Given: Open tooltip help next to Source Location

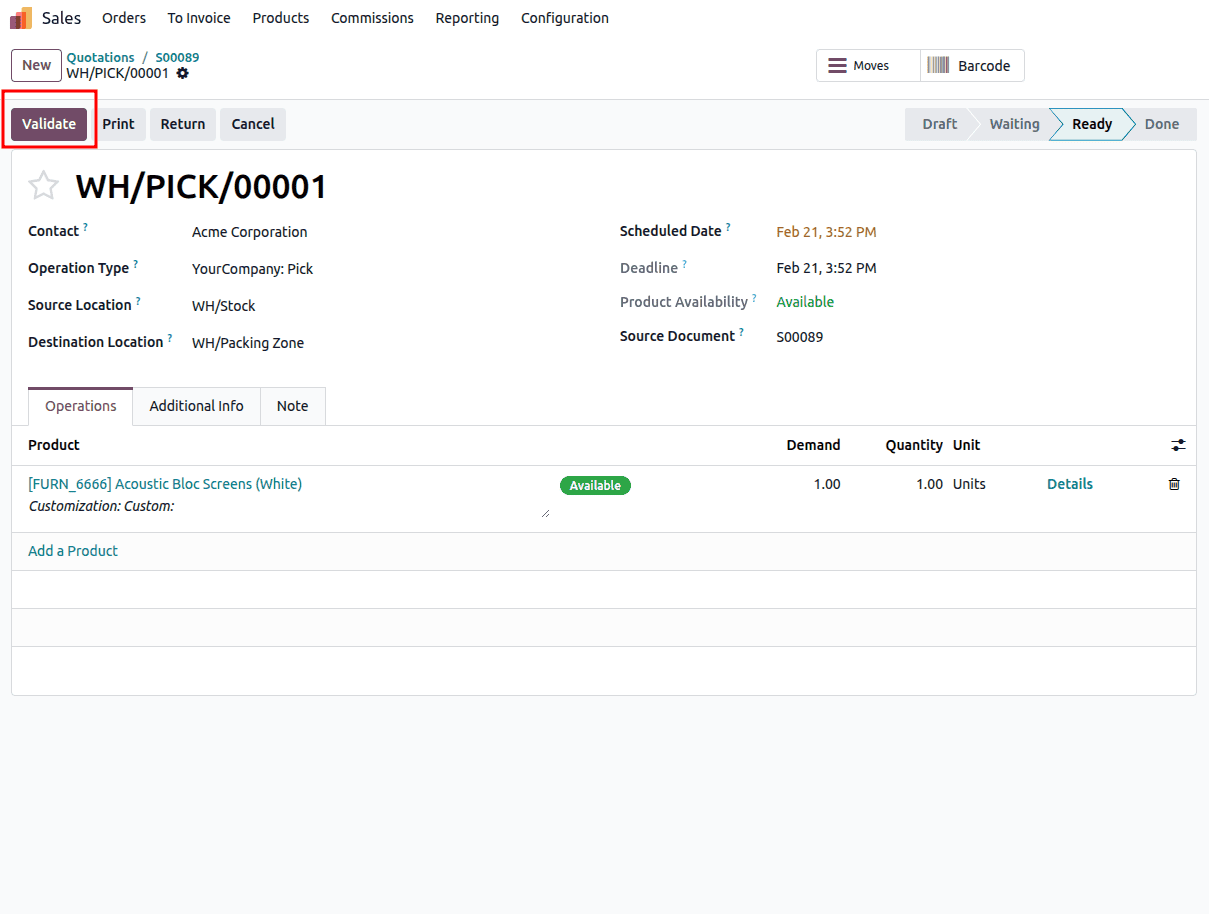Looking at the screenshot, I should click(x=138, y=301).
